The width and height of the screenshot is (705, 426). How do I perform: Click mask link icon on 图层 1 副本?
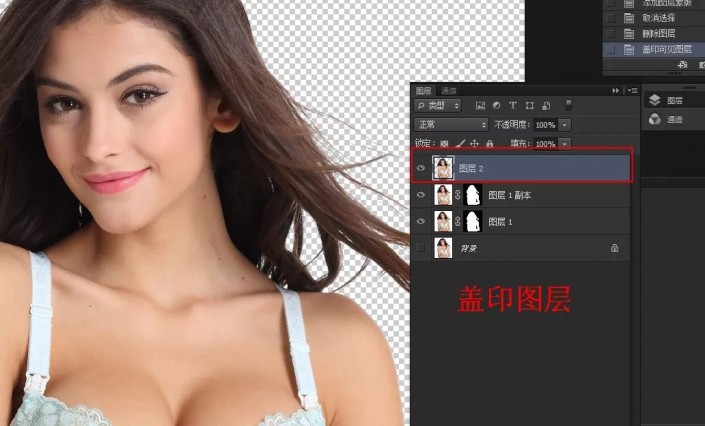coord(458,195)
